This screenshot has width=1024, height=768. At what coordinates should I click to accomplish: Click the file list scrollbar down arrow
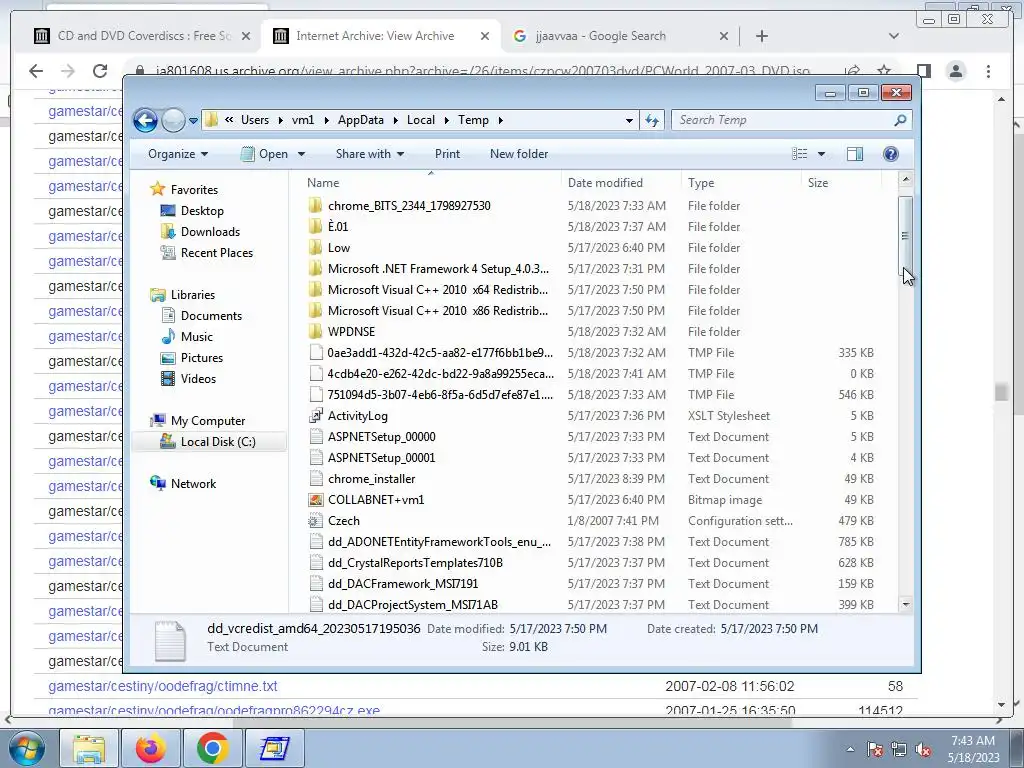(906, 605)
